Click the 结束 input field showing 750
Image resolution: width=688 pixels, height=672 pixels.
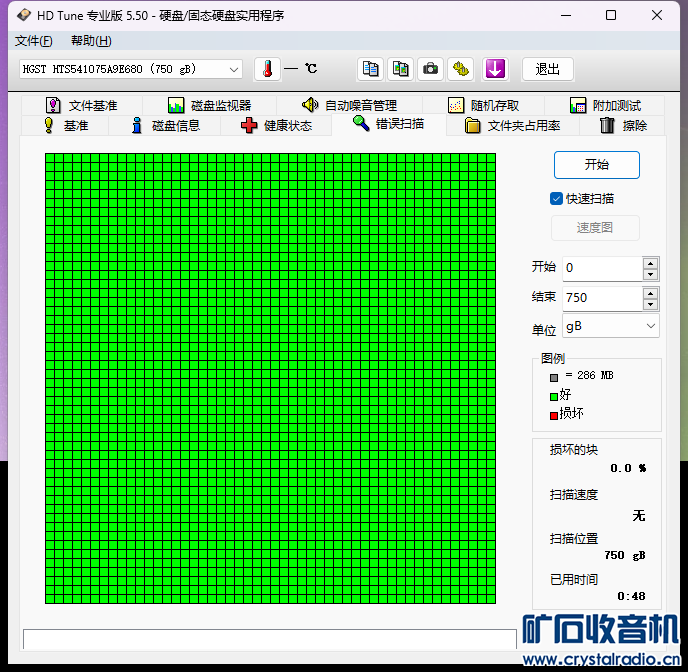click(603, 298)
